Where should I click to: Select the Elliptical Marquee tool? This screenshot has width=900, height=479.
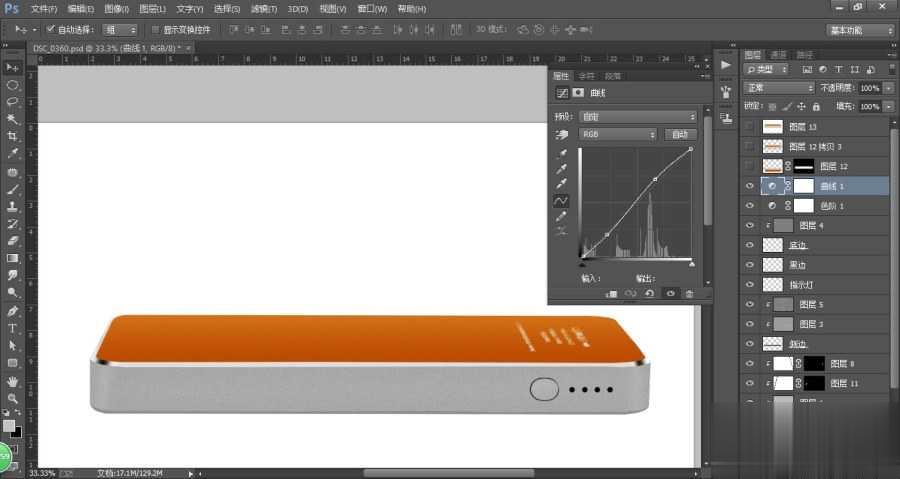[12, 85]
